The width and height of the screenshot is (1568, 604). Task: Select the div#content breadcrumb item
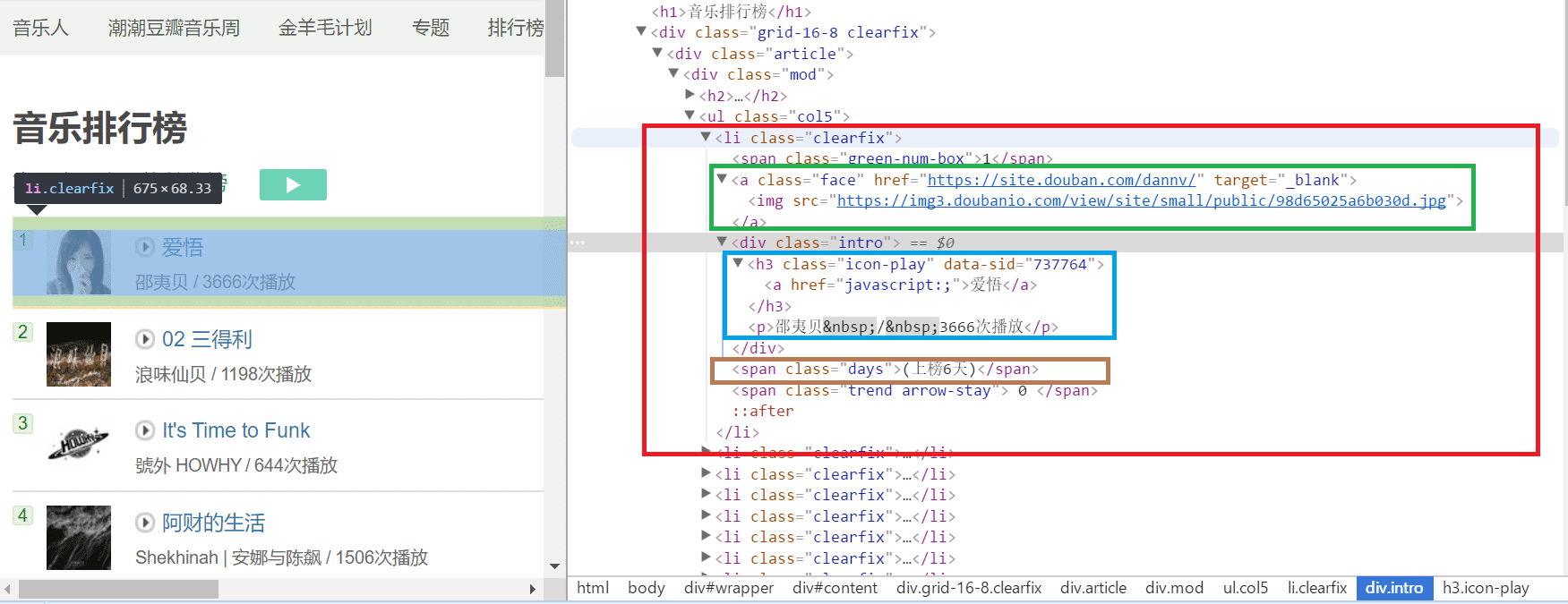tap(835, 588)
